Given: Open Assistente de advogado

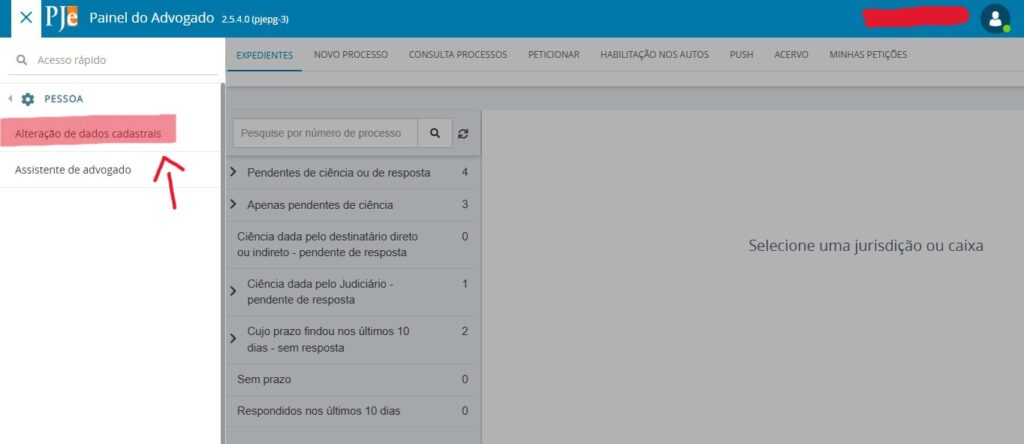Looking at the screenshot, I should [x=72, y=170].
